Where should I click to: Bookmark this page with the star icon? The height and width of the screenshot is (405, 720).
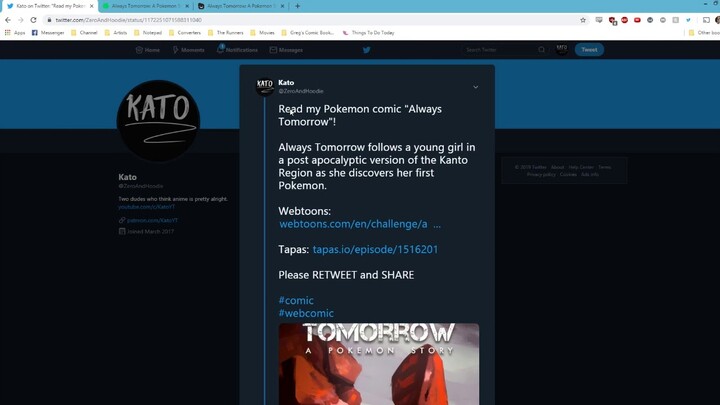click(583, 20)
